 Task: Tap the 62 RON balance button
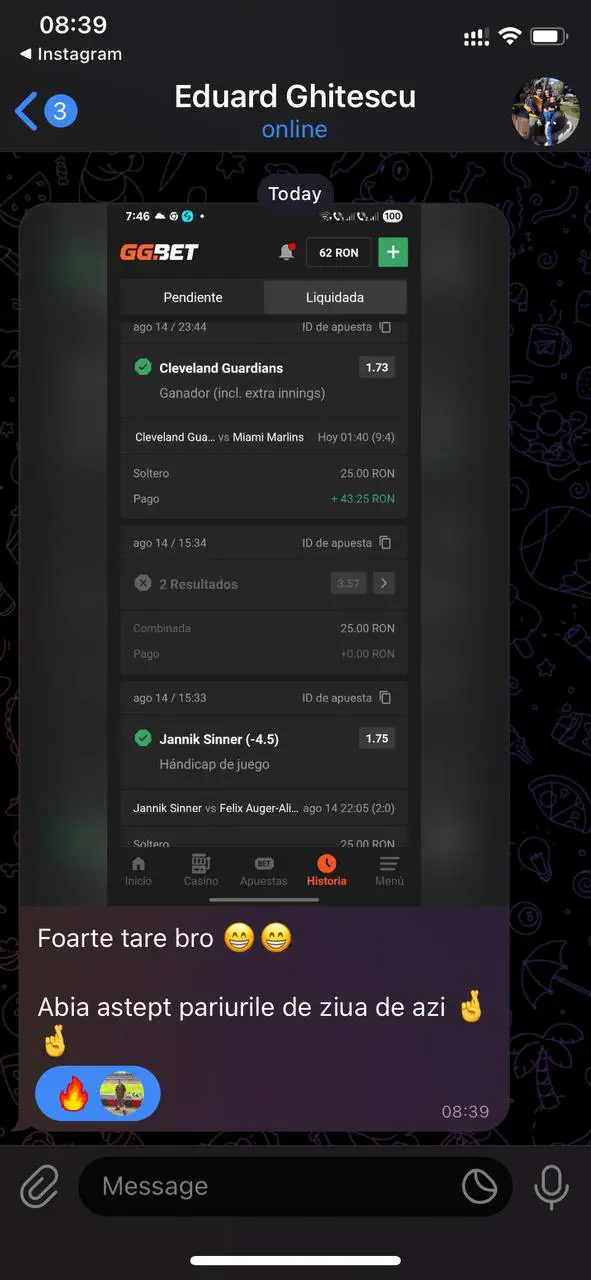point(339,253)
